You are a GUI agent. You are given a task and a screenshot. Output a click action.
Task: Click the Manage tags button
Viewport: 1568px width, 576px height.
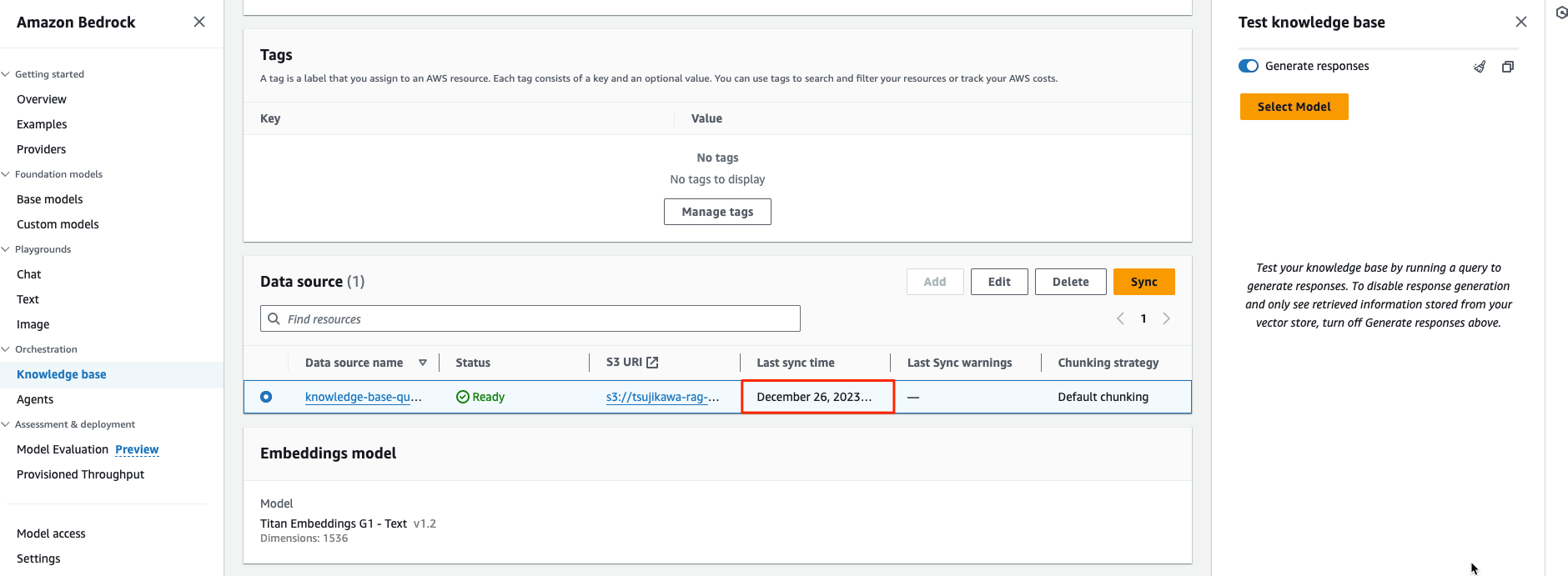717,212
